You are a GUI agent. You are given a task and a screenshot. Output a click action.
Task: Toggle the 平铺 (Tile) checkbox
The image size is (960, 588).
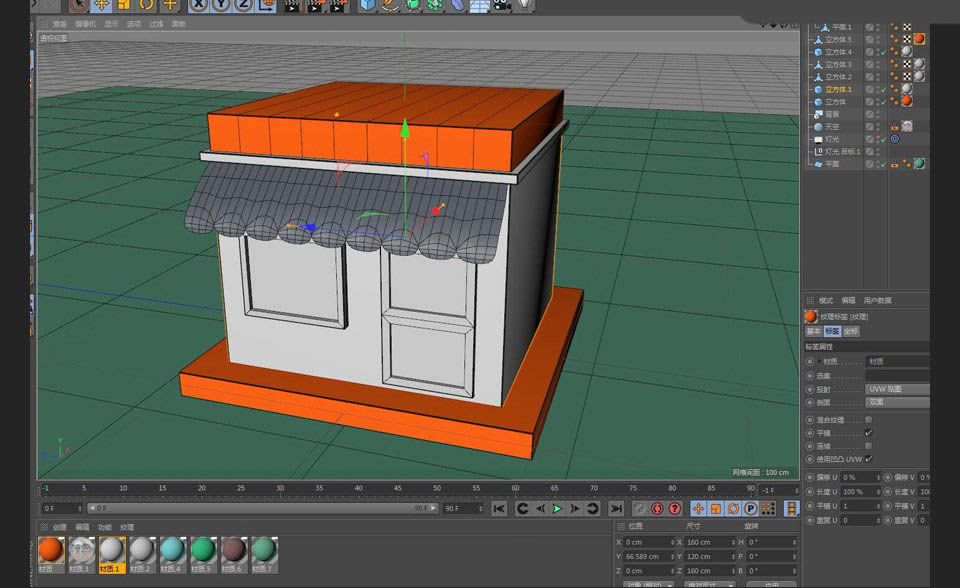pos(868,432)
